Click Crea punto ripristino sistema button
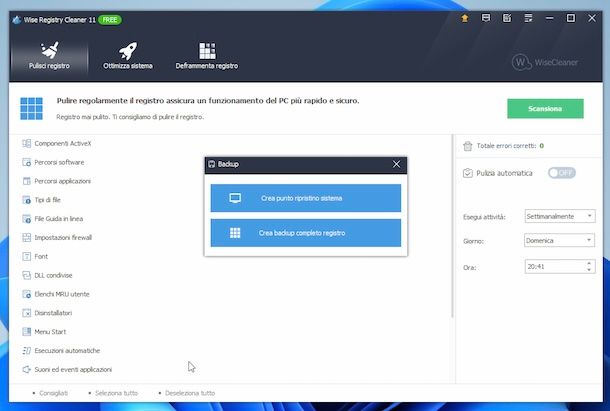610x411 pixels. click(306, 198)
